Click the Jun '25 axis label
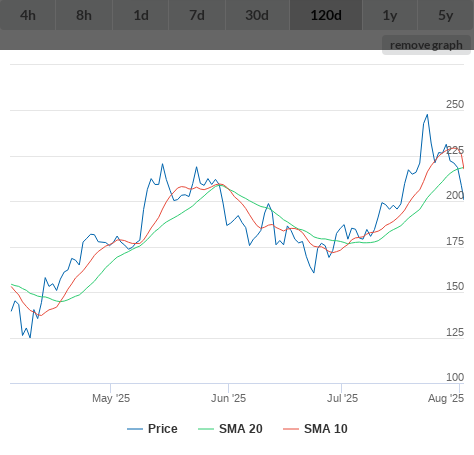Viewport: 474px width, 455px height. click(x=229, y=398)
